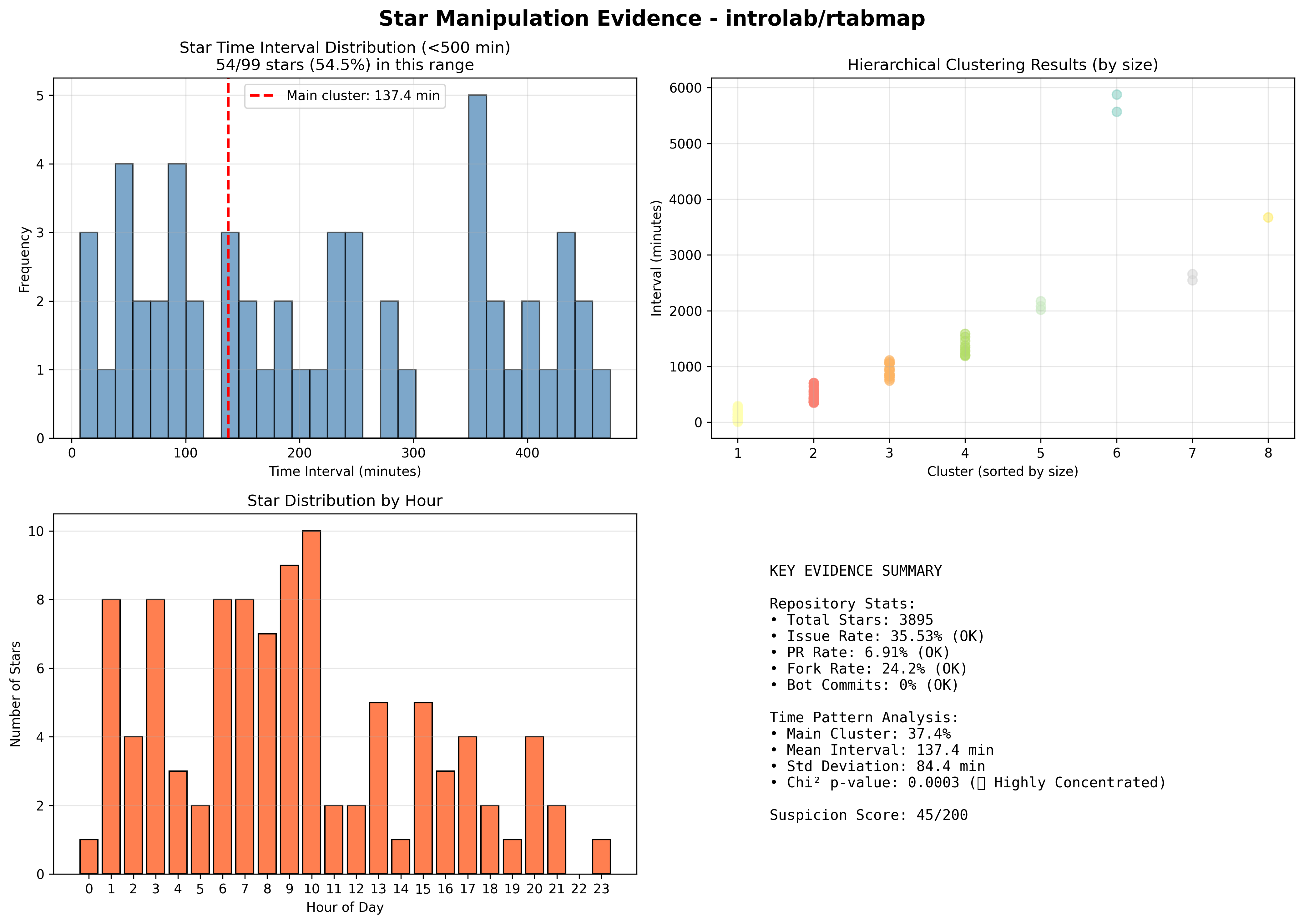Screen dimensions: 1304x924
Task: Select the orange bar at hour 17
Action: click(x=468, y=805)
